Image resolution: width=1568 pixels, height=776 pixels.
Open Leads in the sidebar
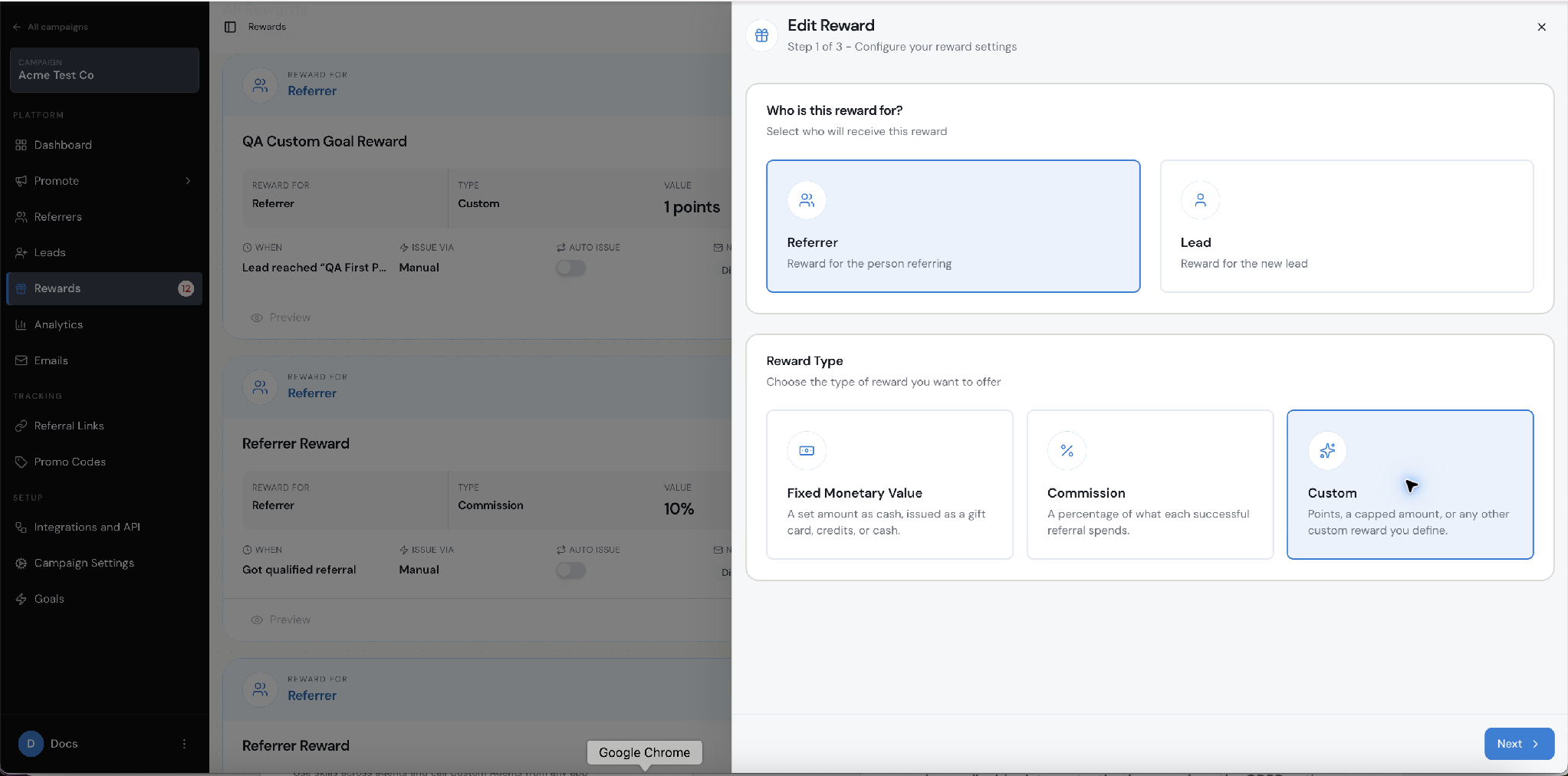[104, 252]
